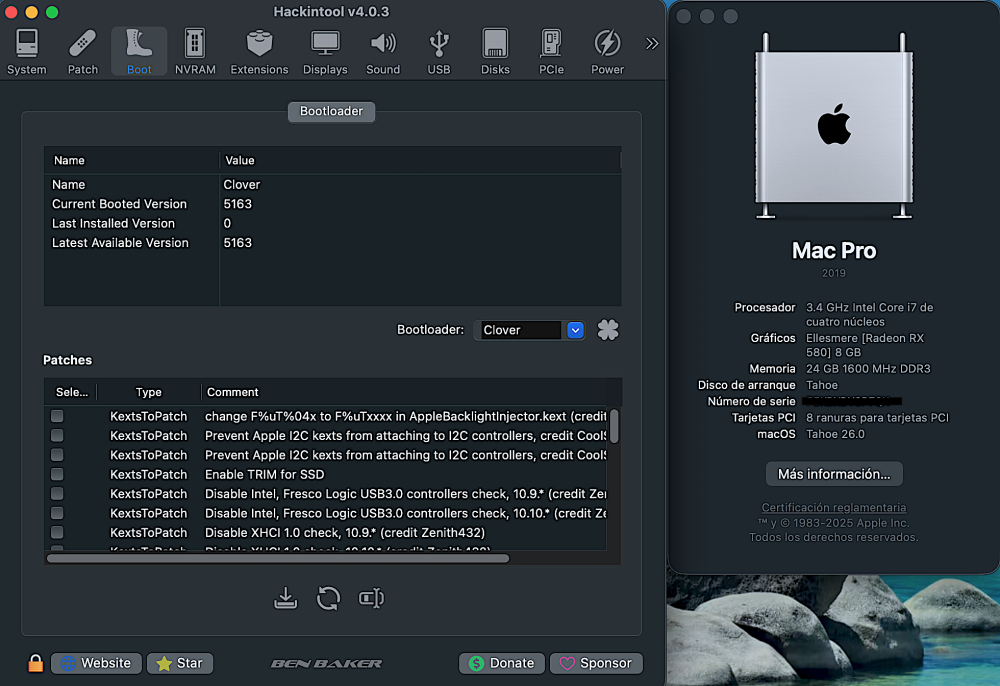Check the first Apple I2C kexts patch checkbox
This screenshot has width=1000, height=686.
click(57, 435)
